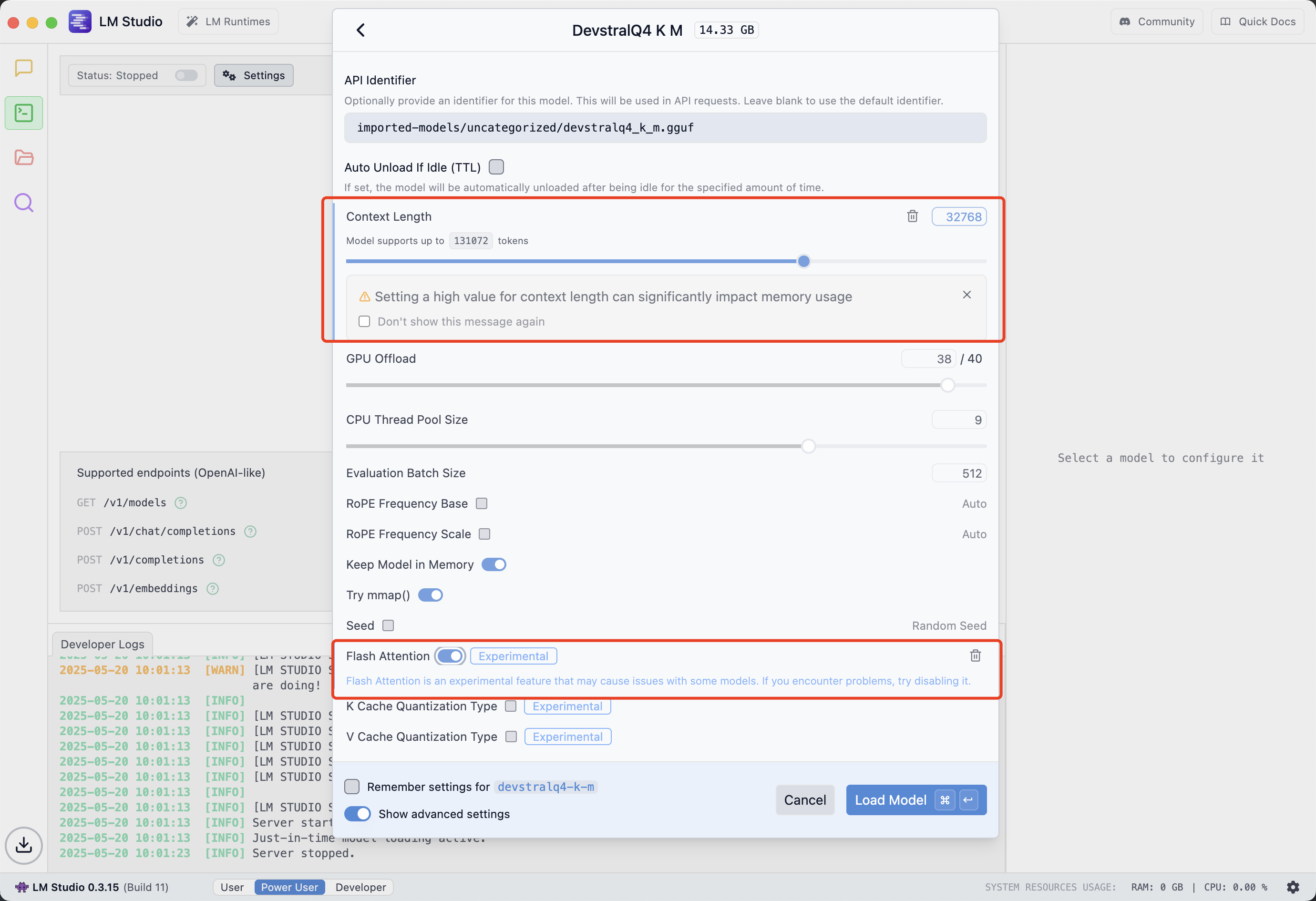The height and width of the screenshot is (901, 1316).
Task: Click the CPU: 0.00 % status entry
Action: 1235,887
